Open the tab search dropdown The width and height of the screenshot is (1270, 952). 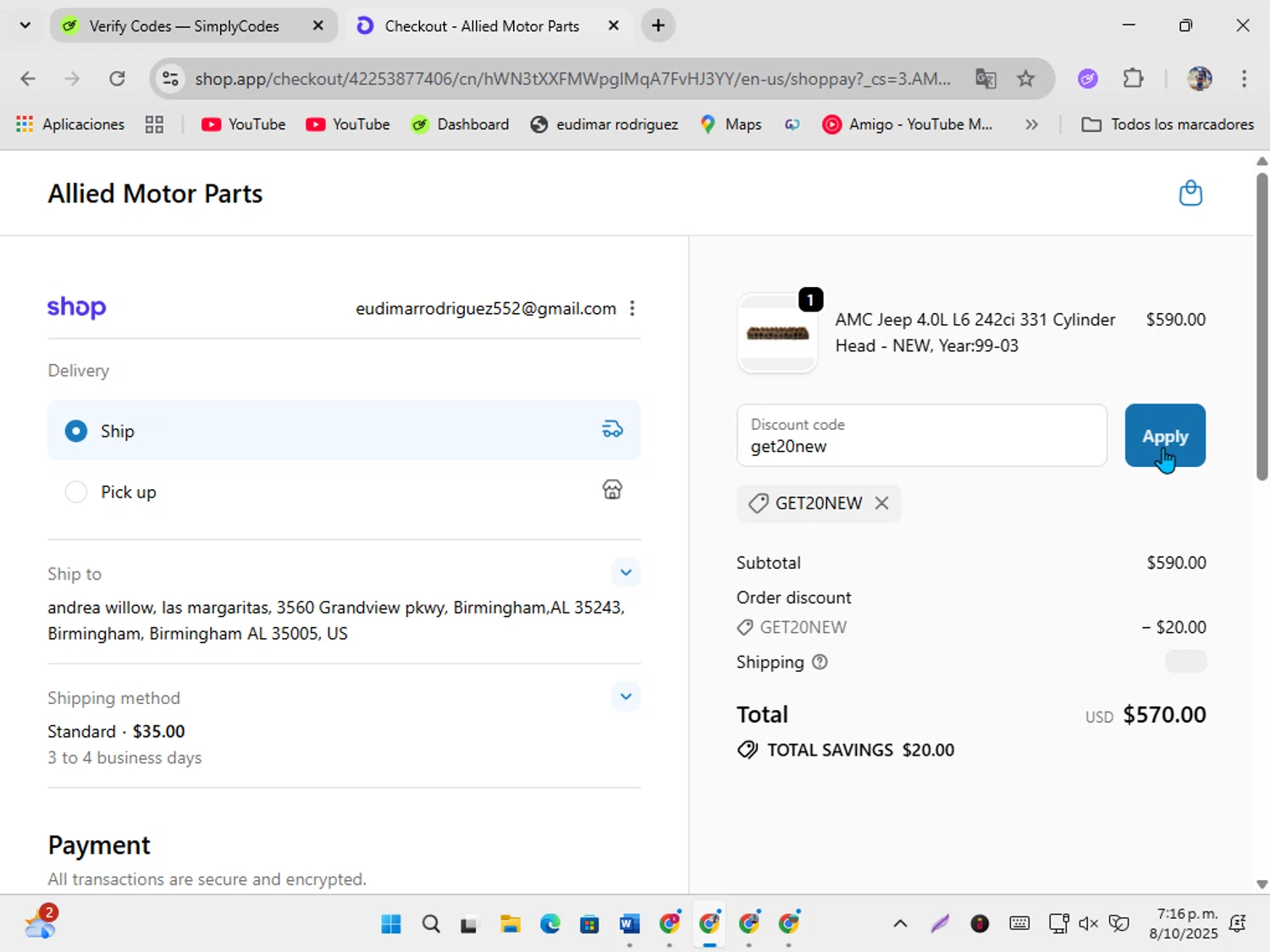pos(25,26)
